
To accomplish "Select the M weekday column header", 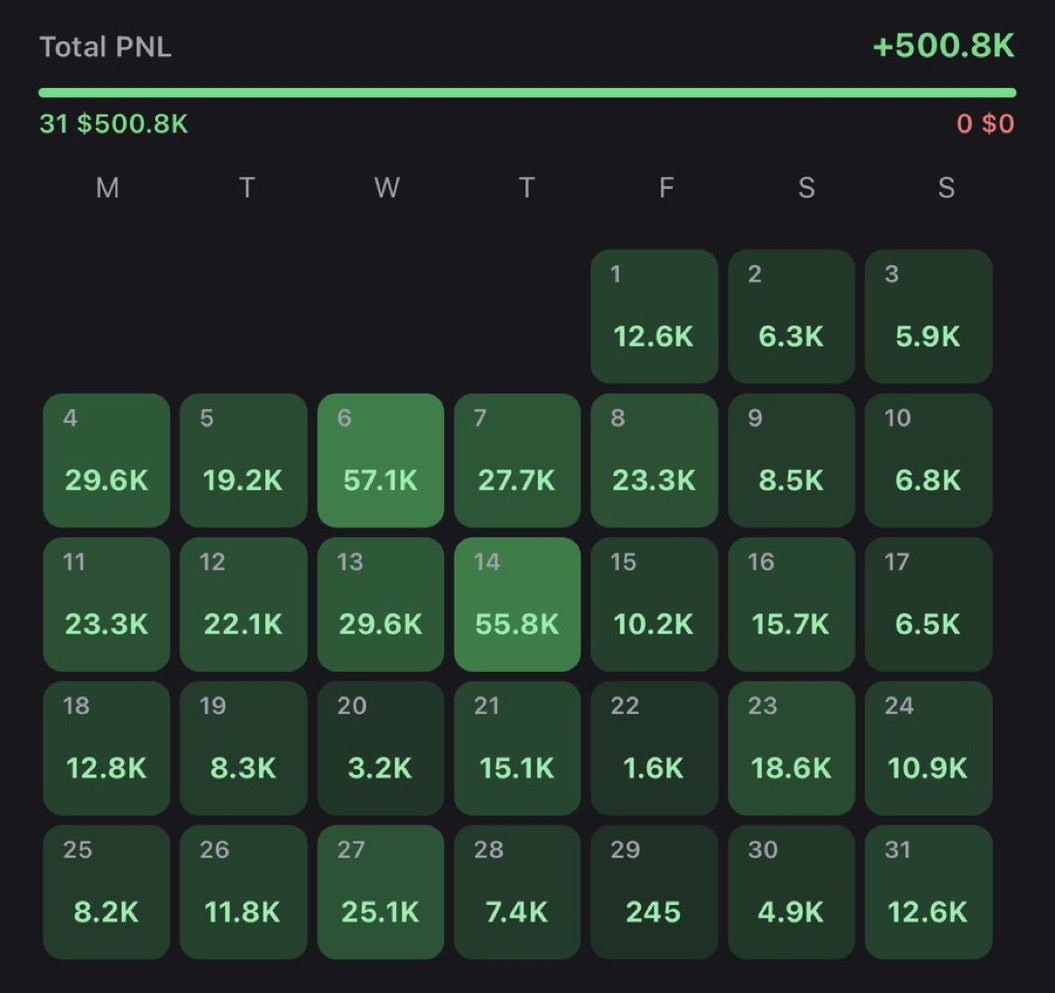I will click(108, 189).
